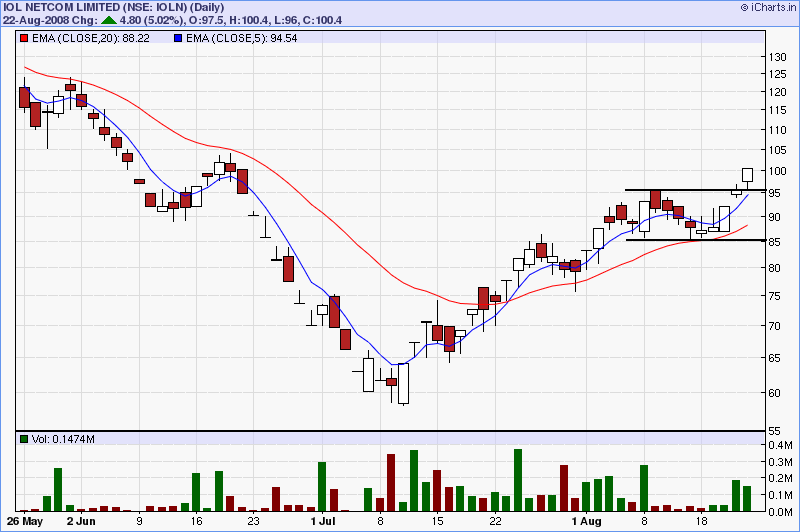
Task: Click the '© iCharts.in' credit text
Action: pyautogui.click(x=768, y=7)
